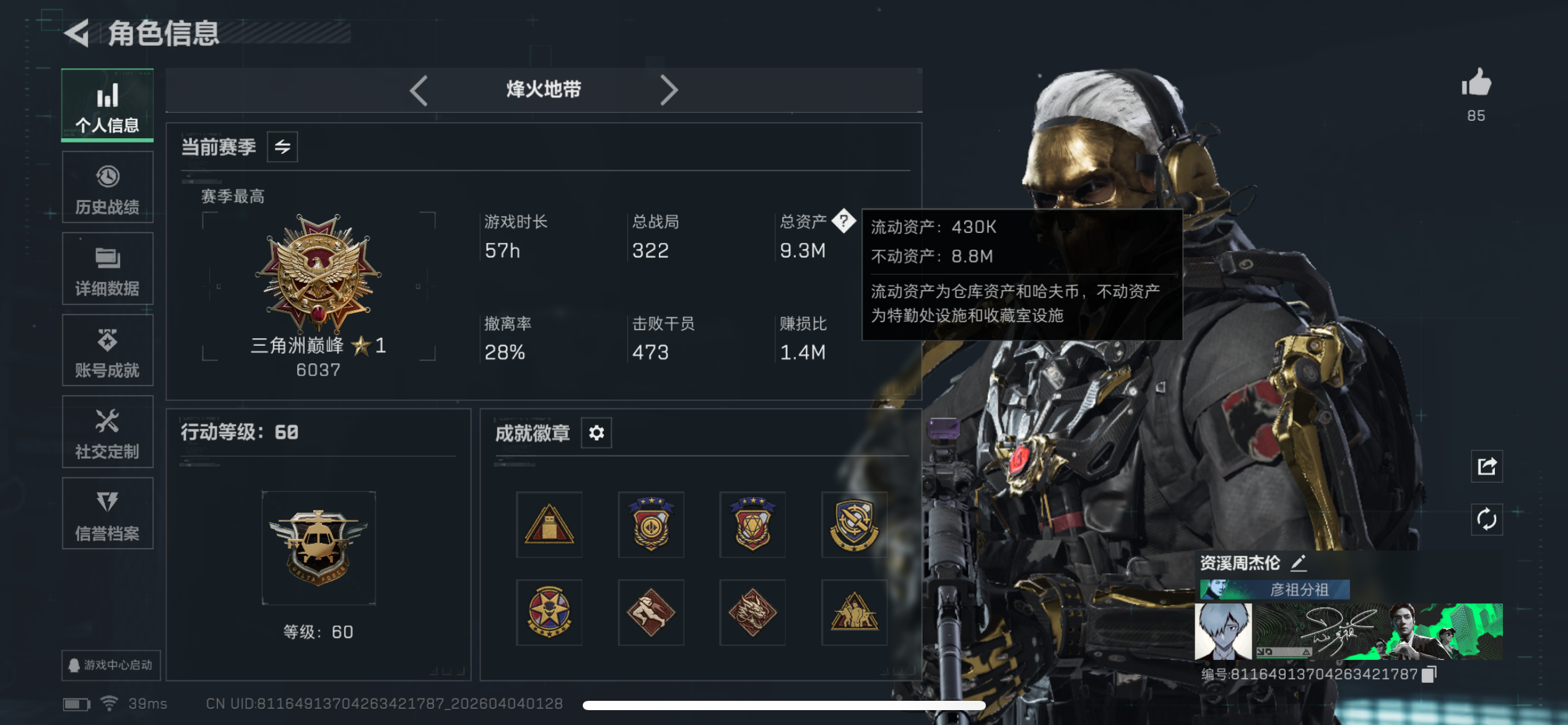Image resolution: width=1568 pixels, height=725 pixels.
Task: Give a thumbs-up like to this profile
Action: tap(1476, 83)
